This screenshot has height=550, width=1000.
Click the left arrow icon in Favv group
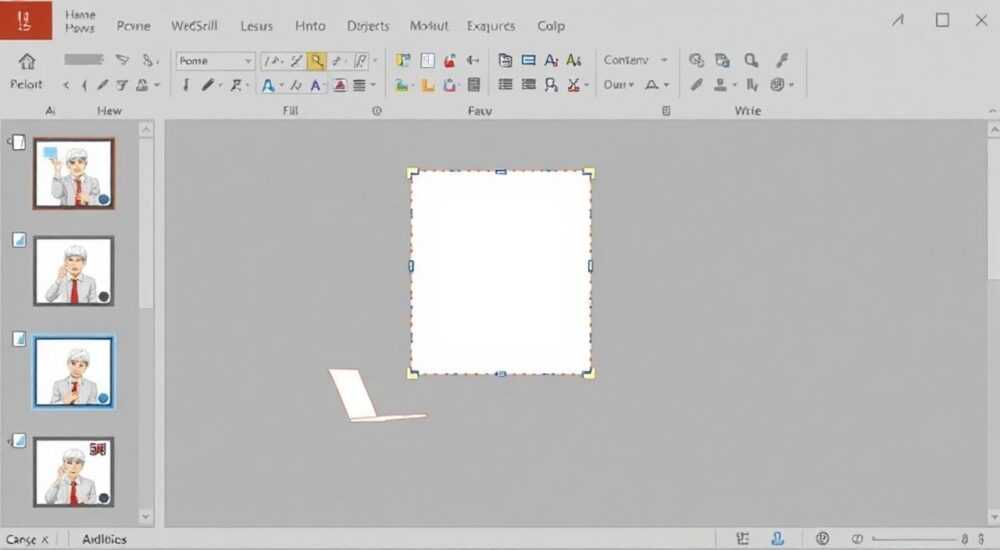click(473, 61)
